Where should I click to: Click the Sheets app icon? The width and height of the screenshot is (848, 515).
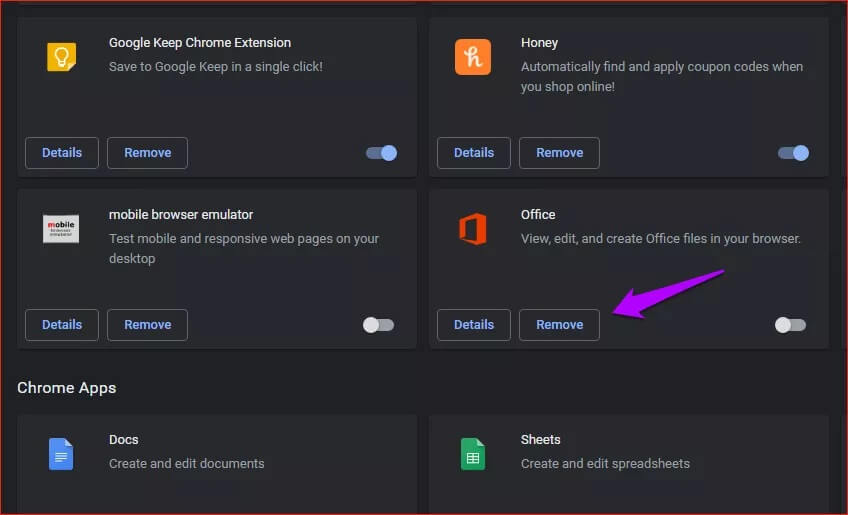473,454
